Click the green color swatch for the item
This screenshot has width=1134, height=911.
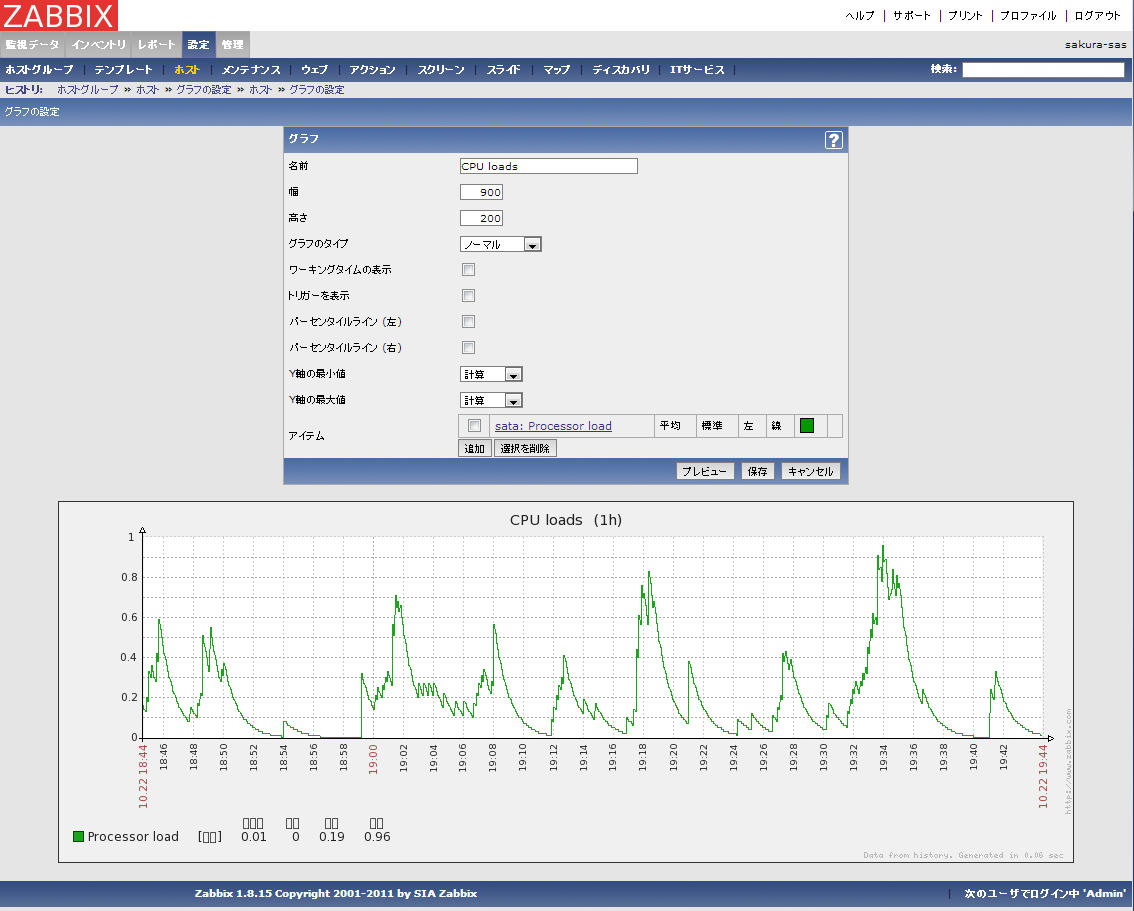[807, 426]
